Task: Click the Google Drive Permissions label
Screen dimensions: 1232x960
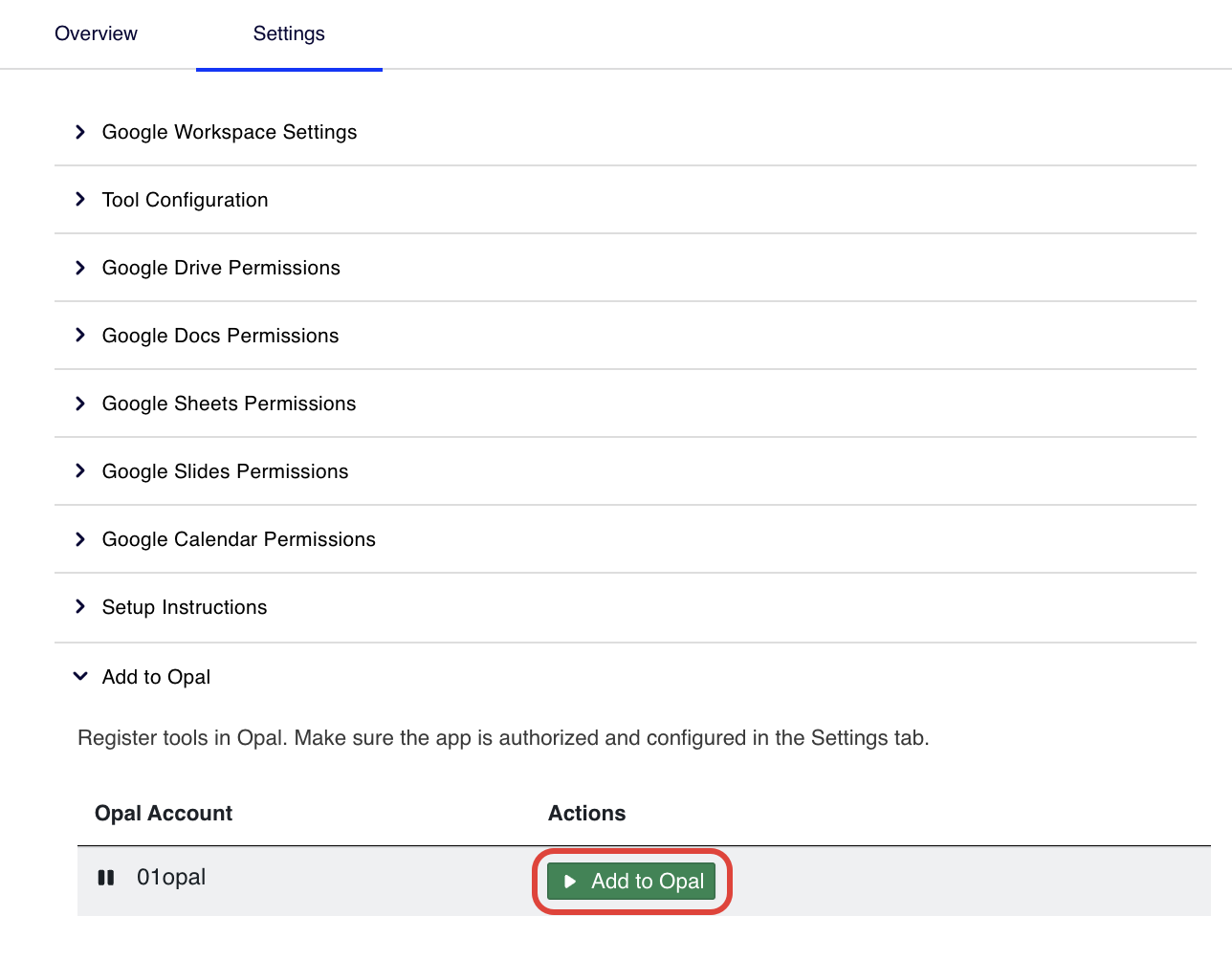Action: pyautogui.click(x=221, y=268)
